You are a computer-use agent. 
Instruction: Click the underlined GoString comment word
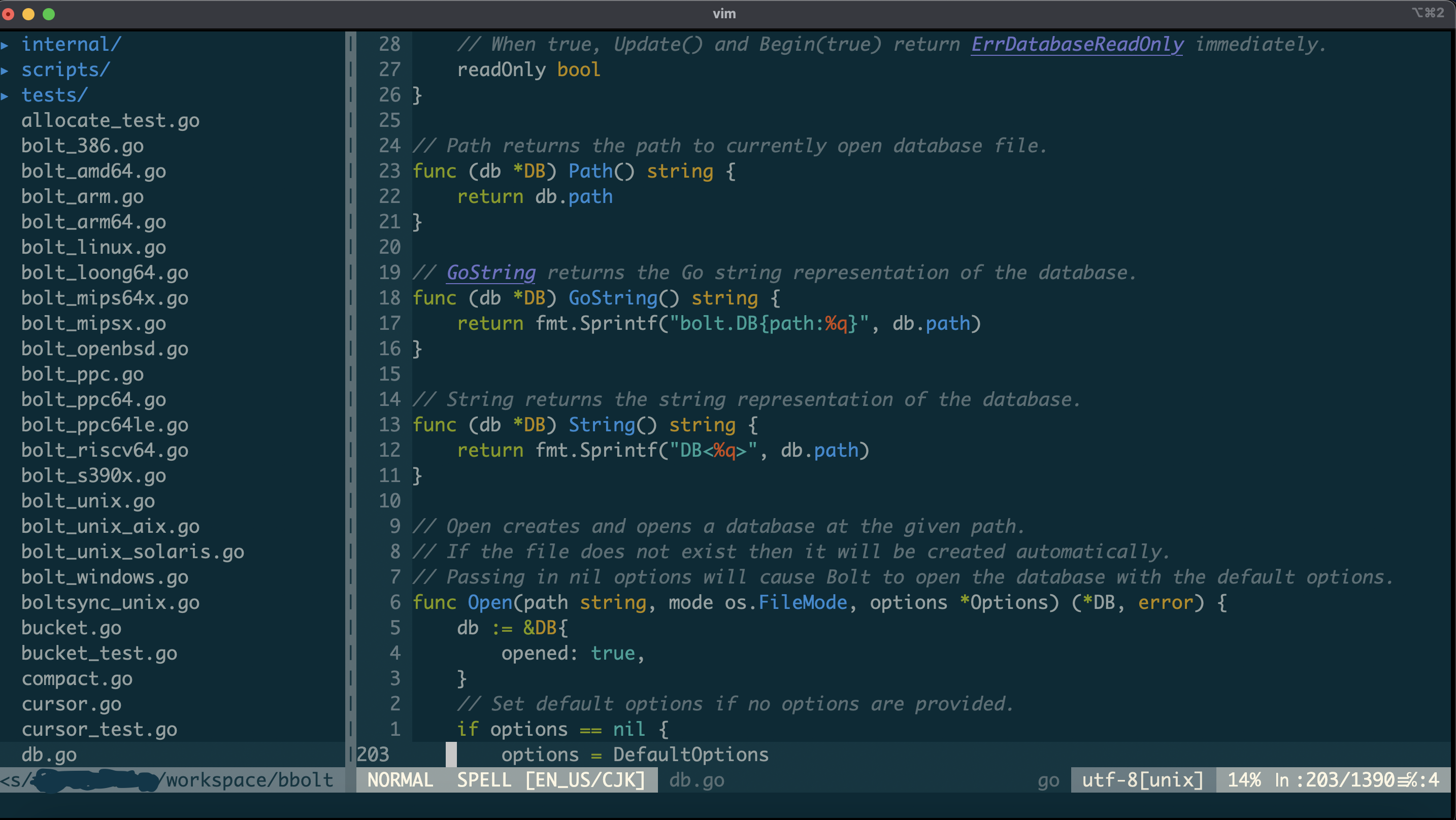click(x=491, y=273)
